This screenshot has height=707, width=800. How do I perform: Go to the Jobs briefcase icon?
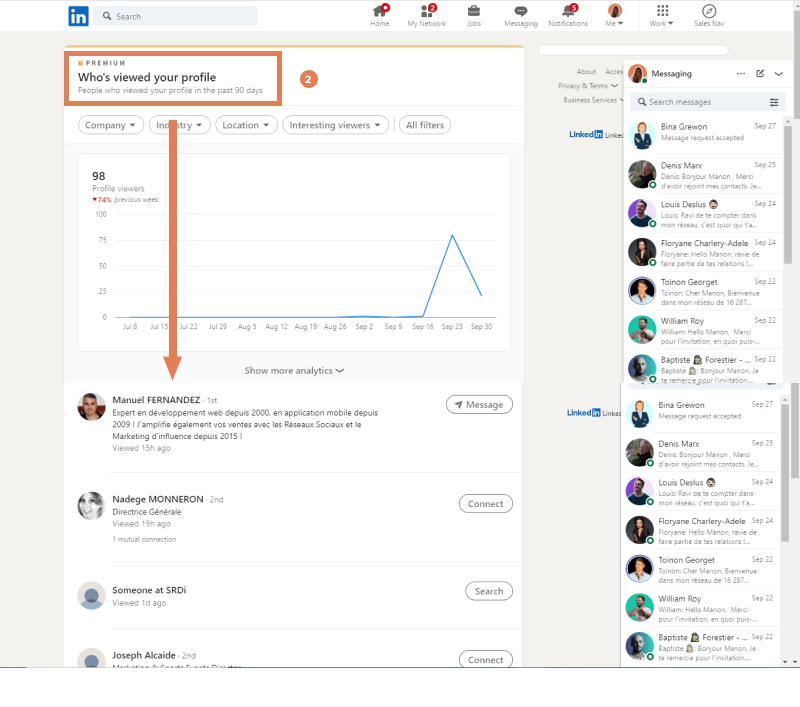473,16
